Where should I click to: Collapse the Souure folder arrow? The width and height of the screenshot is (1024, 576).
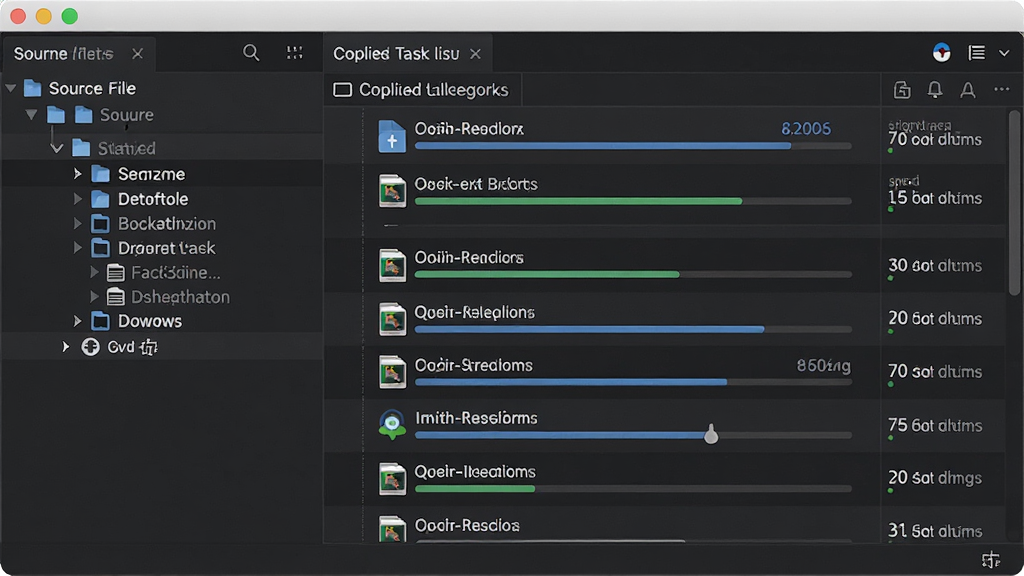coord(31,115)
